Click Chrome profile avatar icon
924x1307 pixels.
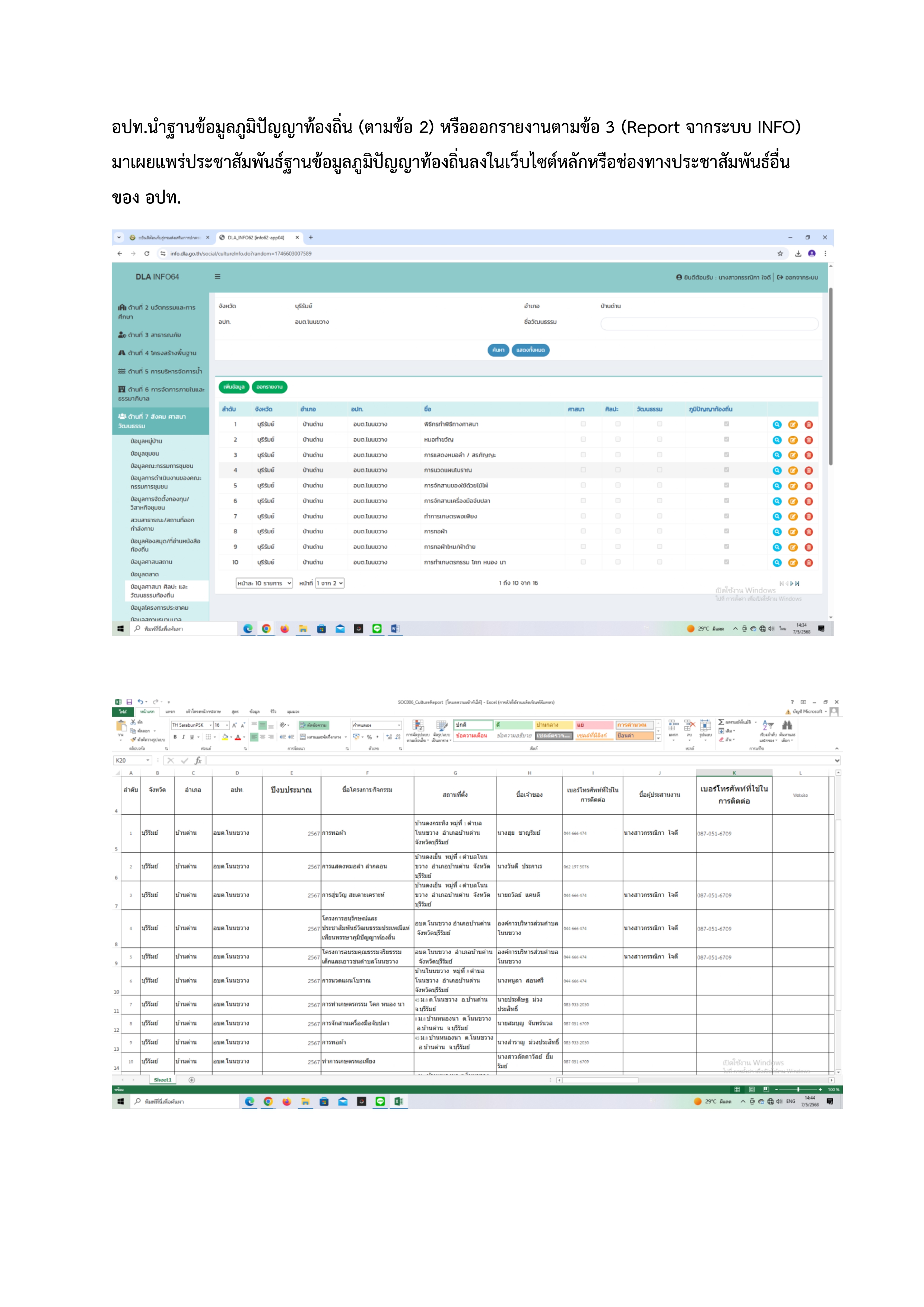[812, 254]
